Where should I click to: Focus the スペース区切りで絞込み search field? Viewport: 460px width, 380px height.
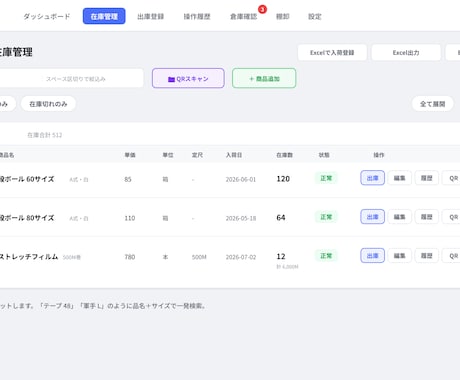tap(71, 78)
